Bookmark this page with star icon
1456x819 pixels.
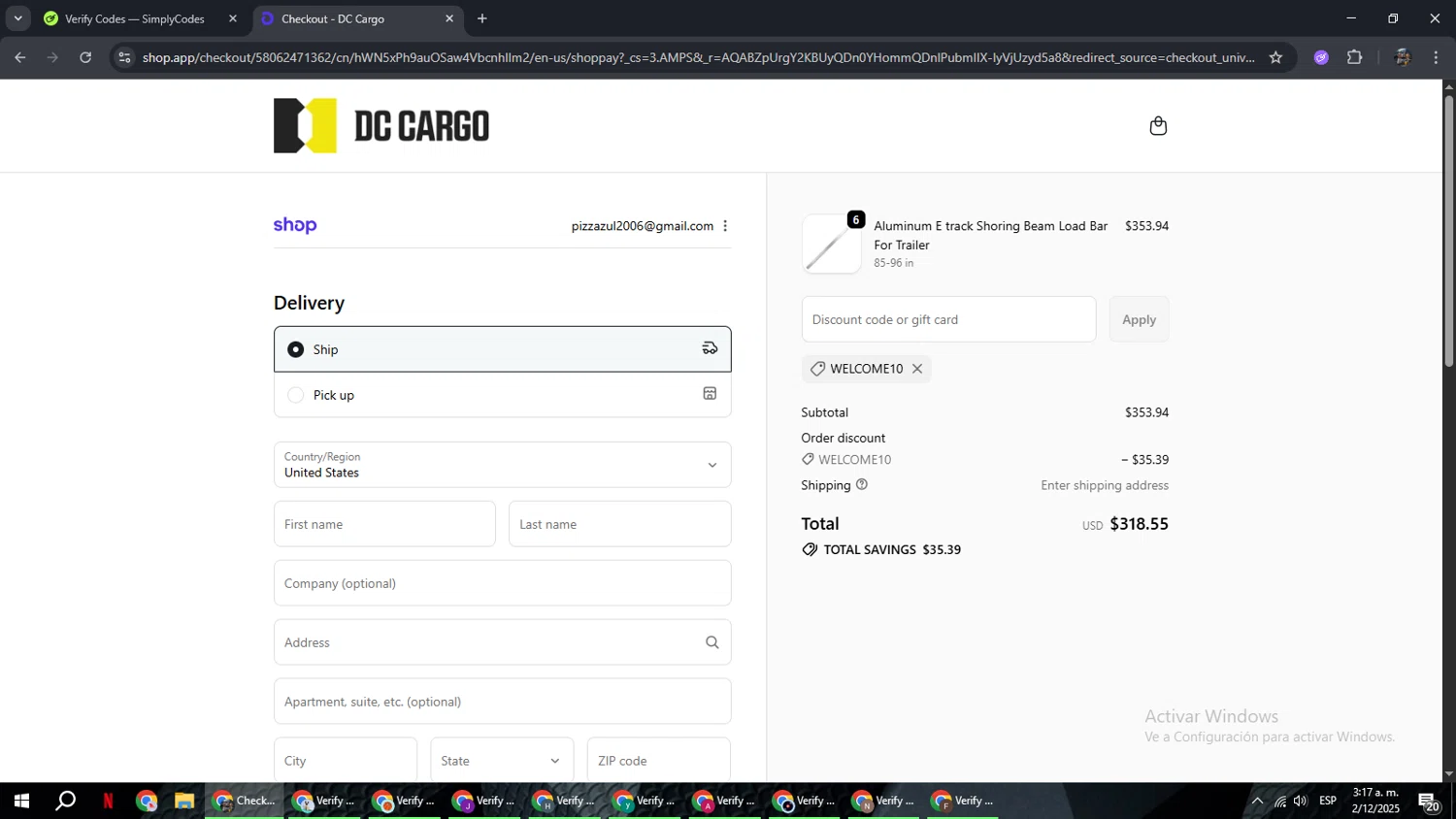click(x=1275, y=57)
